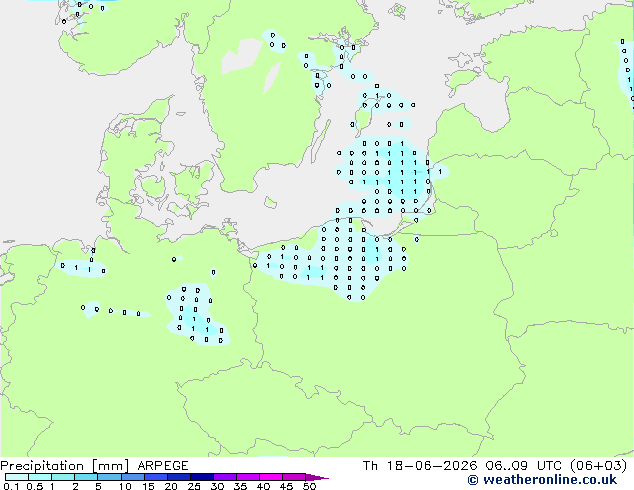Click the '50' legend scale label

click(x=309, y=486)
